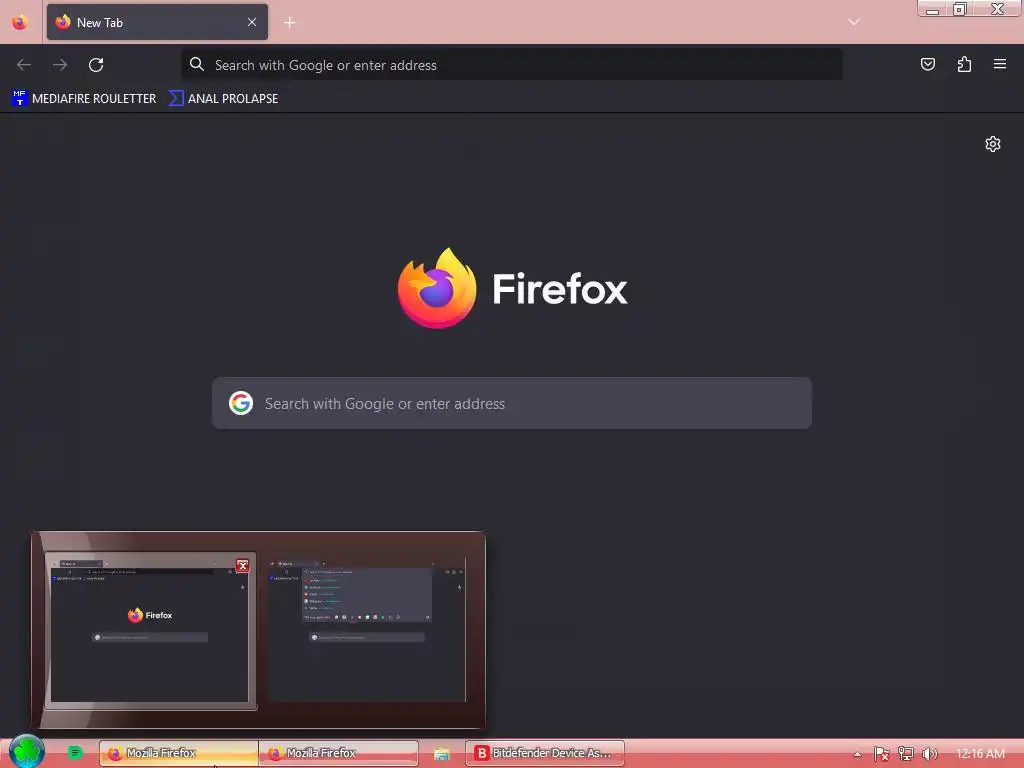Open new tab personalize gear
1024x768 pixels.
[993, 144]
